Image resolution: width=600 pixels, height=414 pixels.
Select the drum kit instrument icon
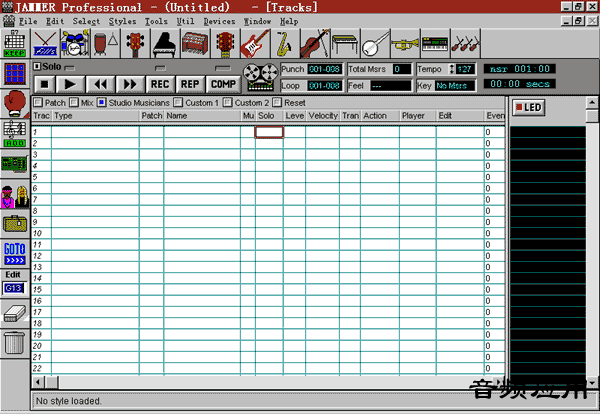[75, 43]
